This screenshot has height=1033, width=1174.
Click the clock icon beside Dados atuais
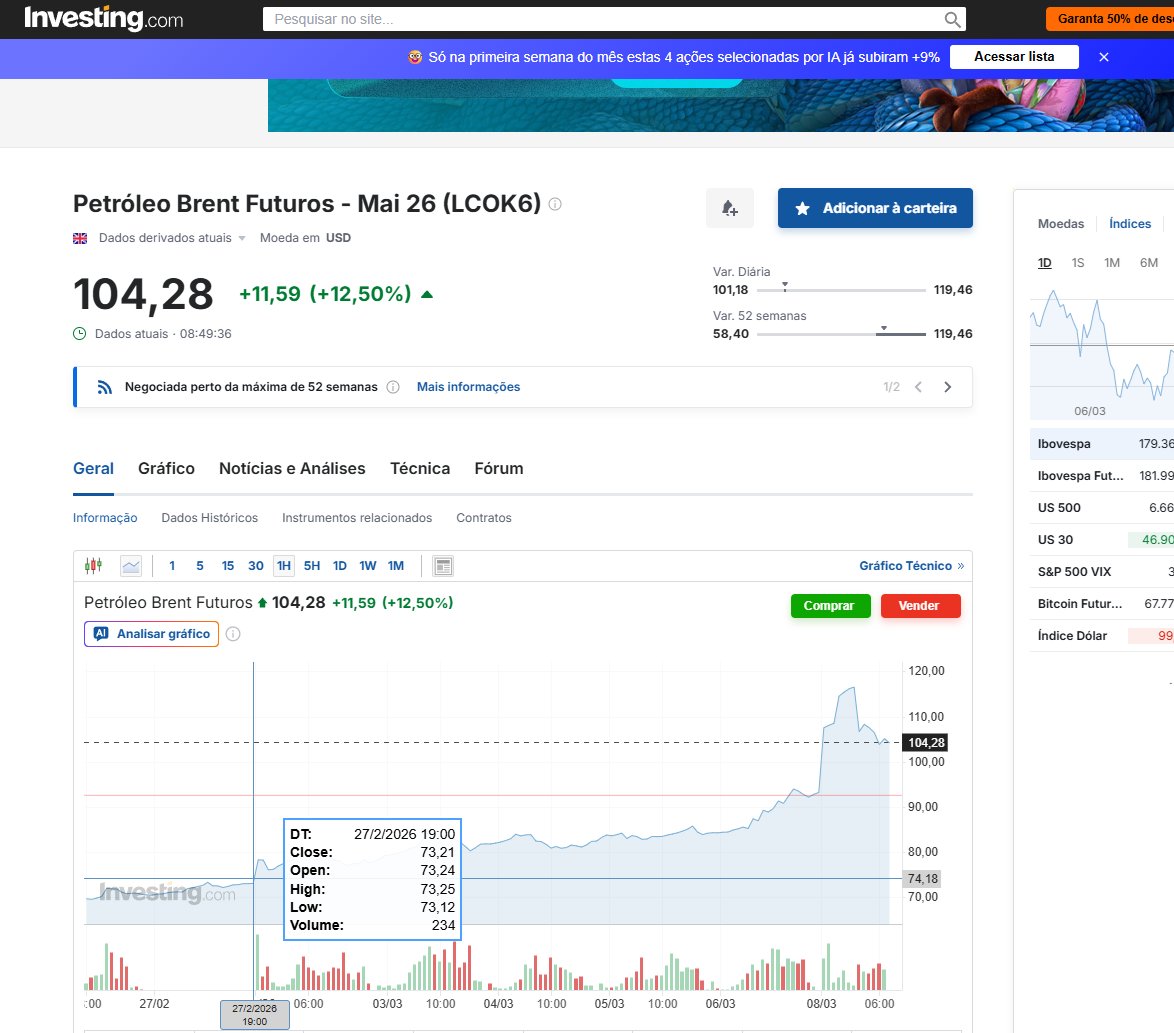79,334
